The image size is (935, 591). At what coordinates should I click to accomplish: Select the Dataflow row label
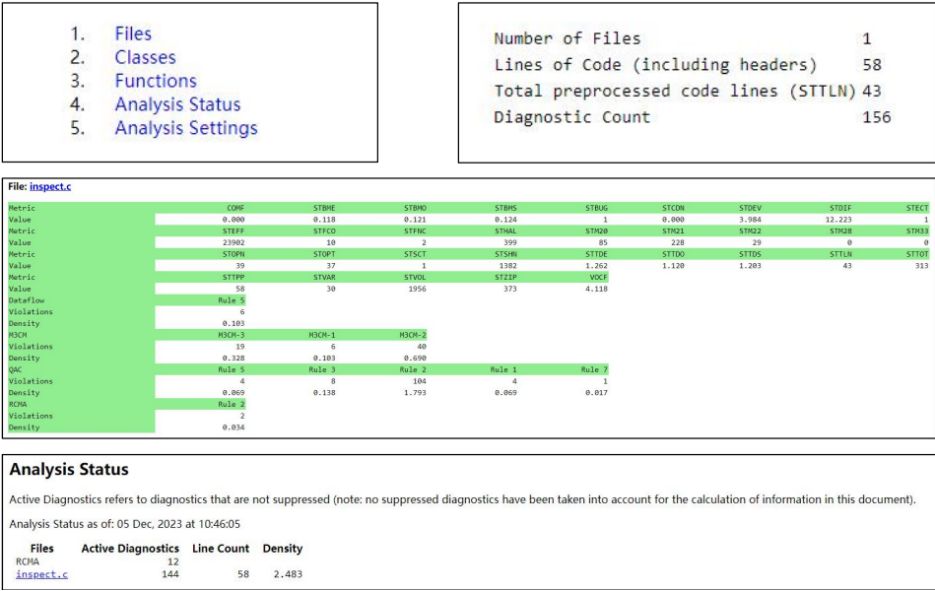pos(27,300)
